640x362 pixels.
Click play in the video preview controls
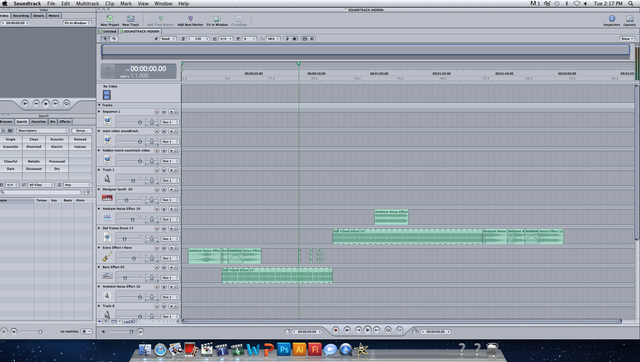click(x=46, y=104)
